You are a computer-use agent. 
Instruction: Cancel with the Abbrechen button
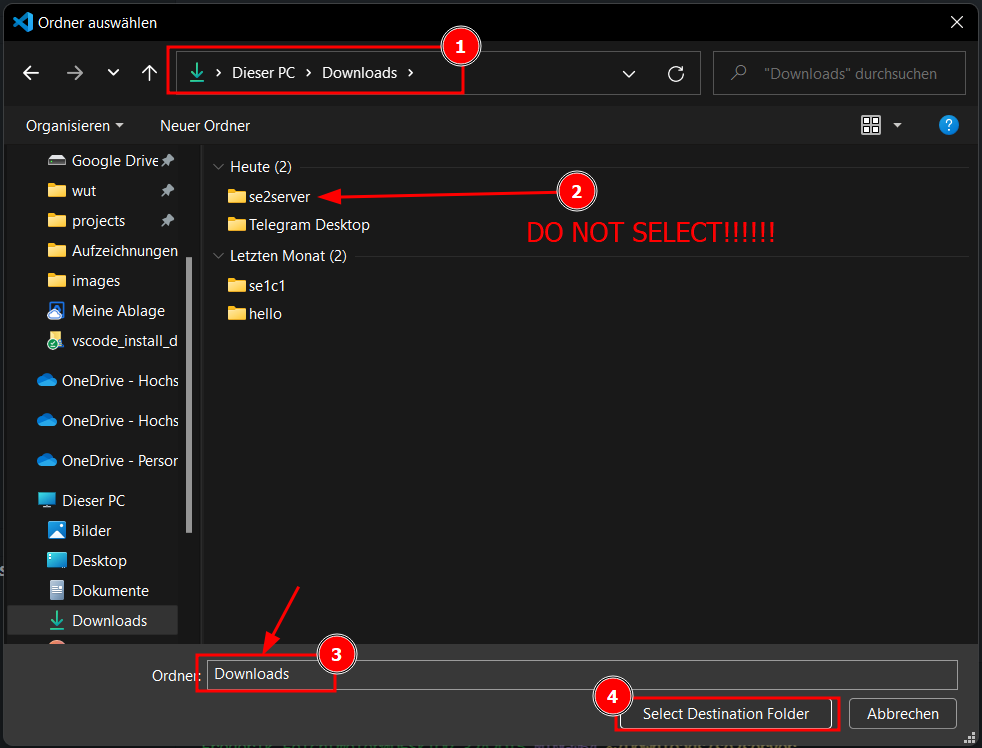(x=902, y=714)
